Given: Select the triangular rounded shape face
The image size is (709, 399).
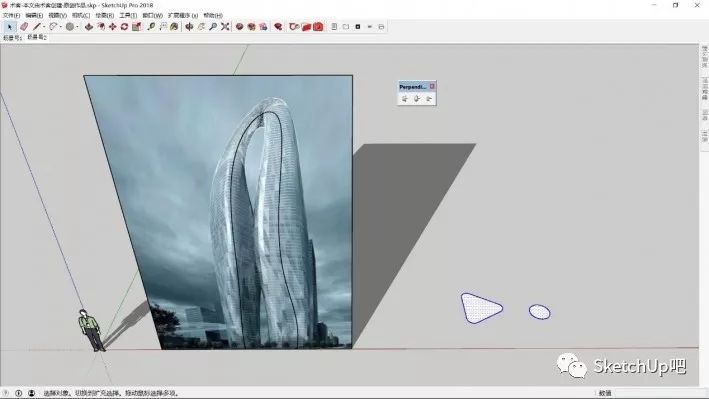Looking at the screenshot, I should [480, 308].
